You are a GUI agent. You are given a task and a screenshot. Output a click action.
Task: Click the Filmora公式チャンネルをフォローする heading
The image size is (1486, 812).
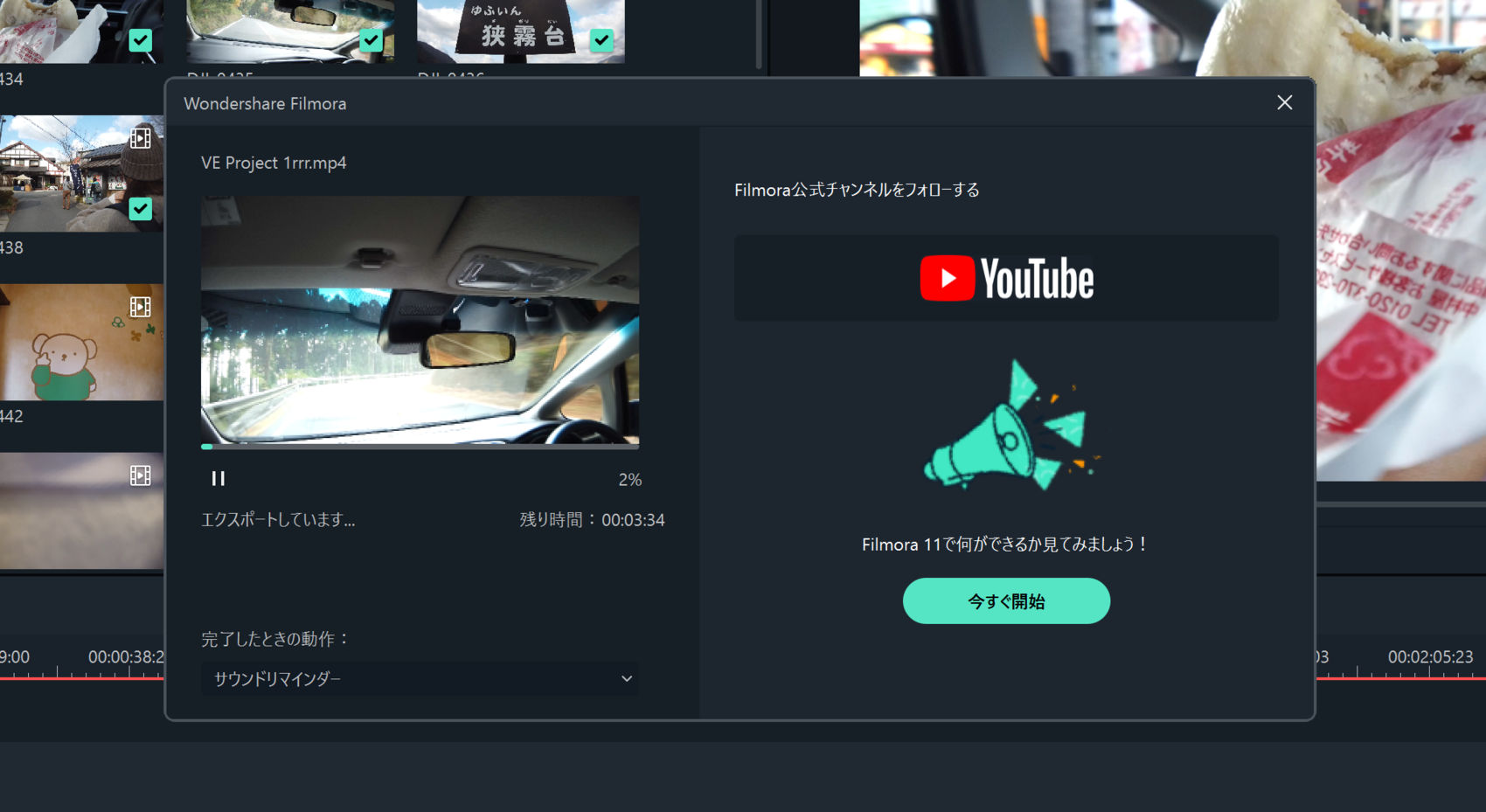pyautogui.click(x=857, y=190)
